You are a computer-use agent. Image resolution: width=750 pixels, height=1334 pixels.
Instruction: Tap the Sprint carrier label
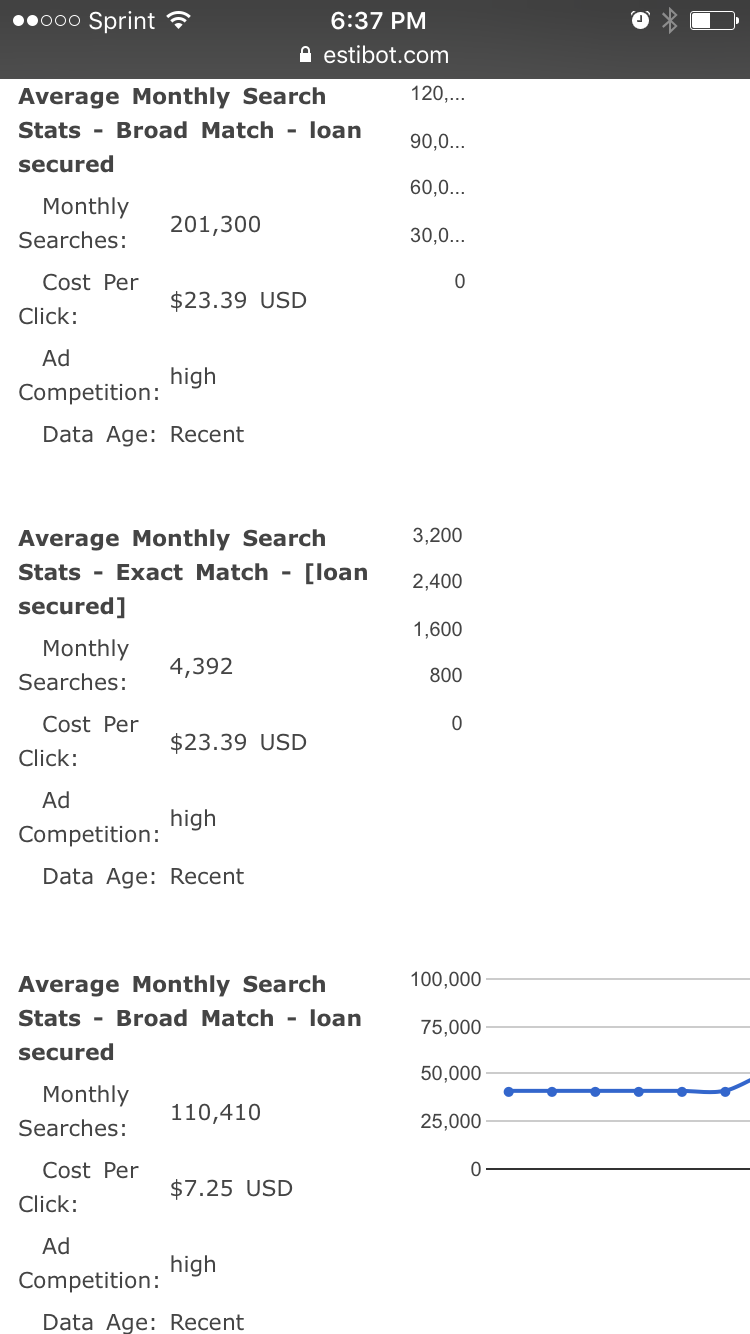point(122,21)
